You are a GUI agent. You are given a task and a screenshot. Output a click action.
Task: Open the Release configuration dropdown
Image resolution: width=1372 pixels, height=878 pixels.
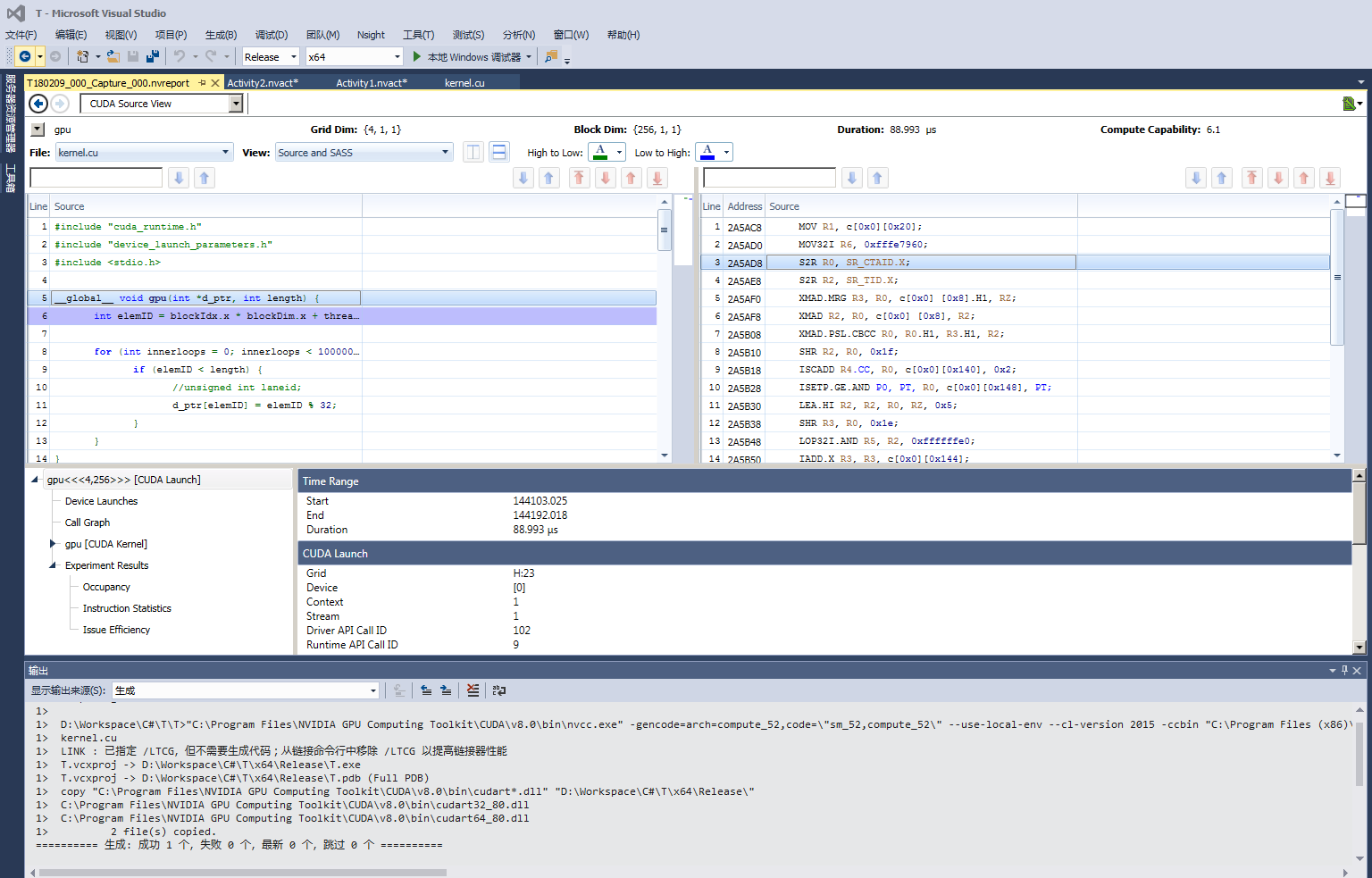(x=272, y=56)
